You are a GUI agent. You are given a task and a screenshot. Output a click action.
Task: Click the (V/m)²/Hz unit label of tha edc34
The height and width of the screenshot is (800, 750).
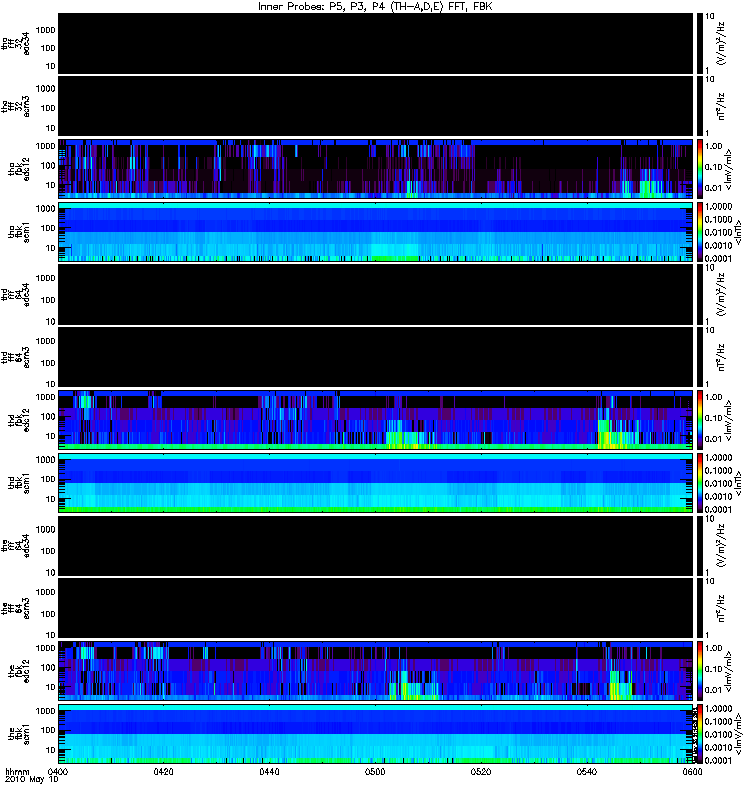click(x=722, y=43)
